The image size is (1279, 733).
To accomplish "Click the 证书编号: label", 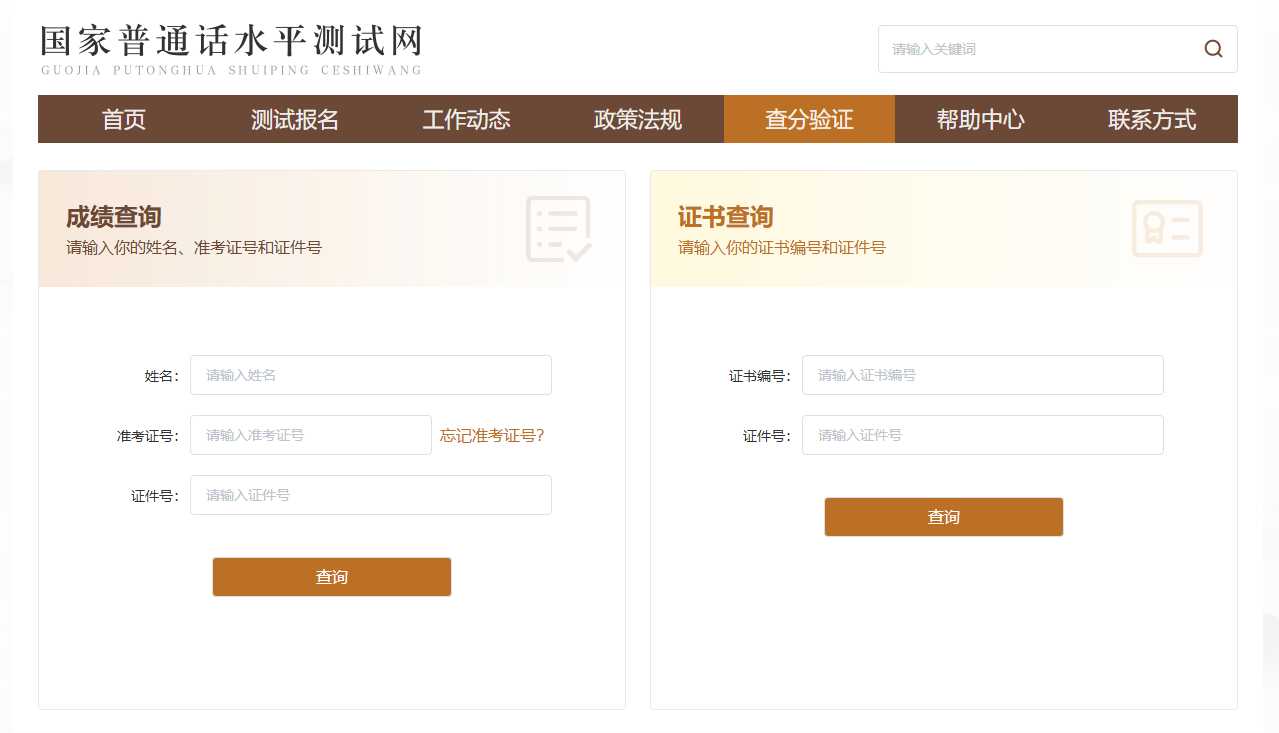I will pos(760,376).
